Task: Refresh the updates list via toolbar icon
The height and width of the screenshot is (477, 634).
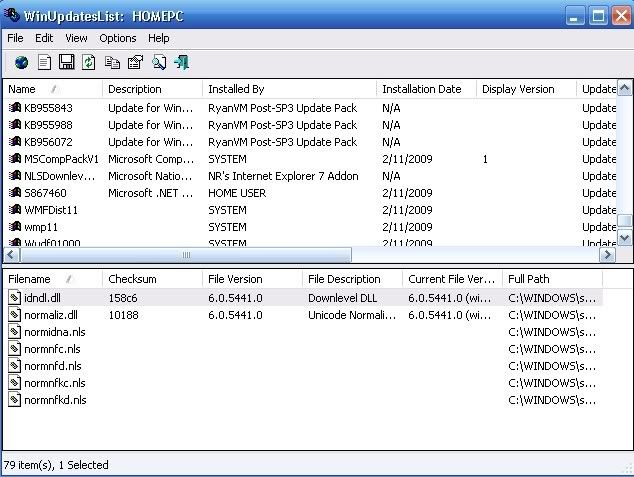Action: (89, 63)
